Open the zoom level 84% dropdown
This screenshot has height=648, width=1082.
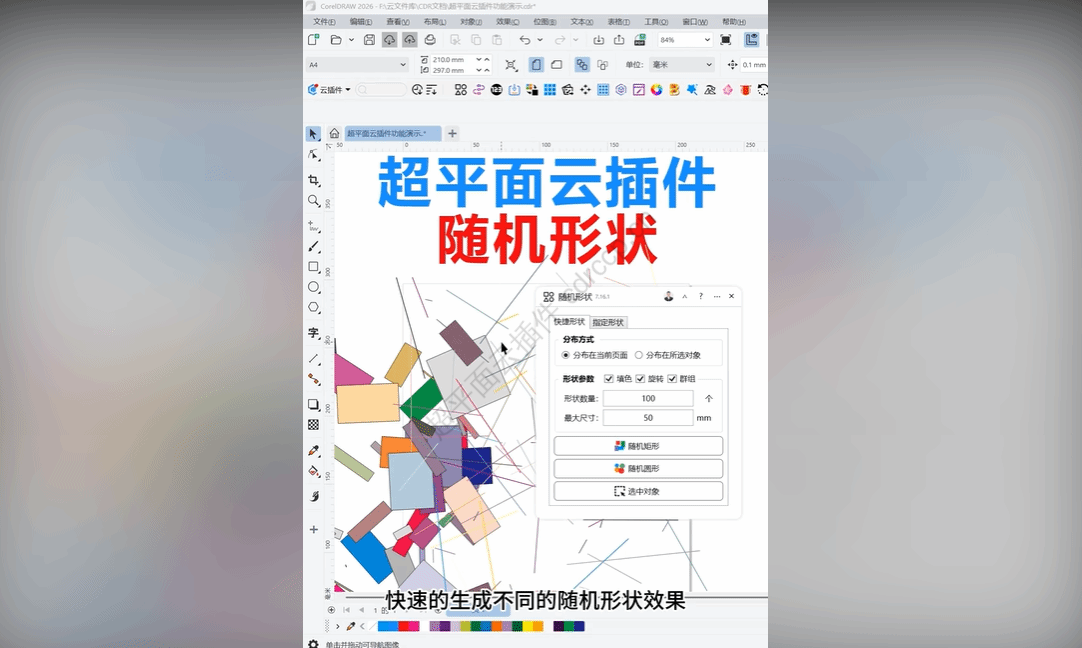[707, 40]
